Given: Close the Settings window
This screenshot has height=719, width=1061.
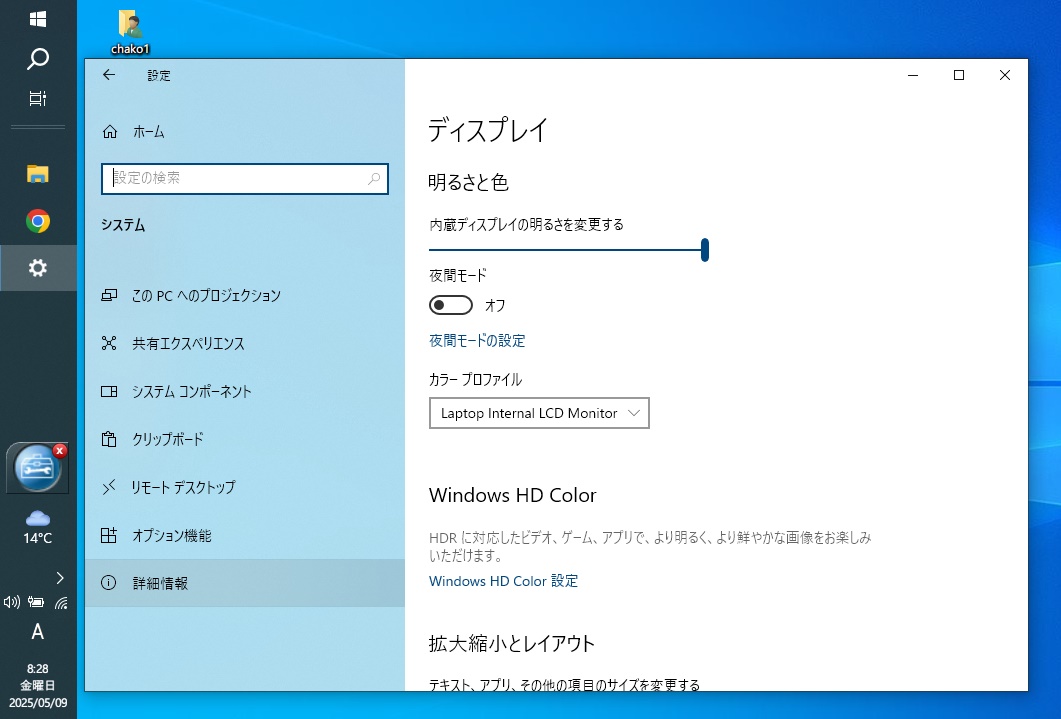Looking at the screenshot, I should pos(1005,75).
